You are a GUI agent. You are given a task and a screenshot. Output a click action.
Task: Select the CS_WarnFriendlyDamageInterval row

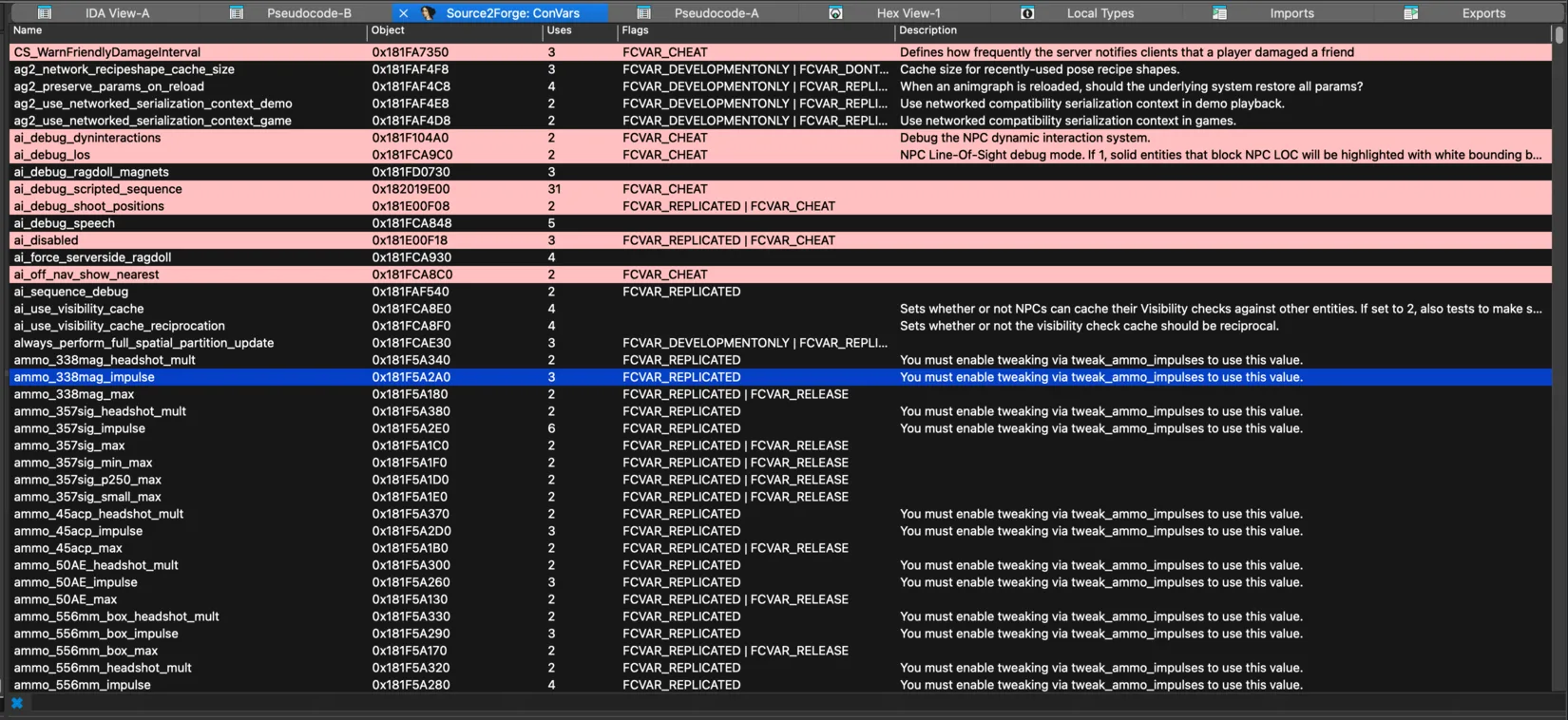[x=780, y=52]
